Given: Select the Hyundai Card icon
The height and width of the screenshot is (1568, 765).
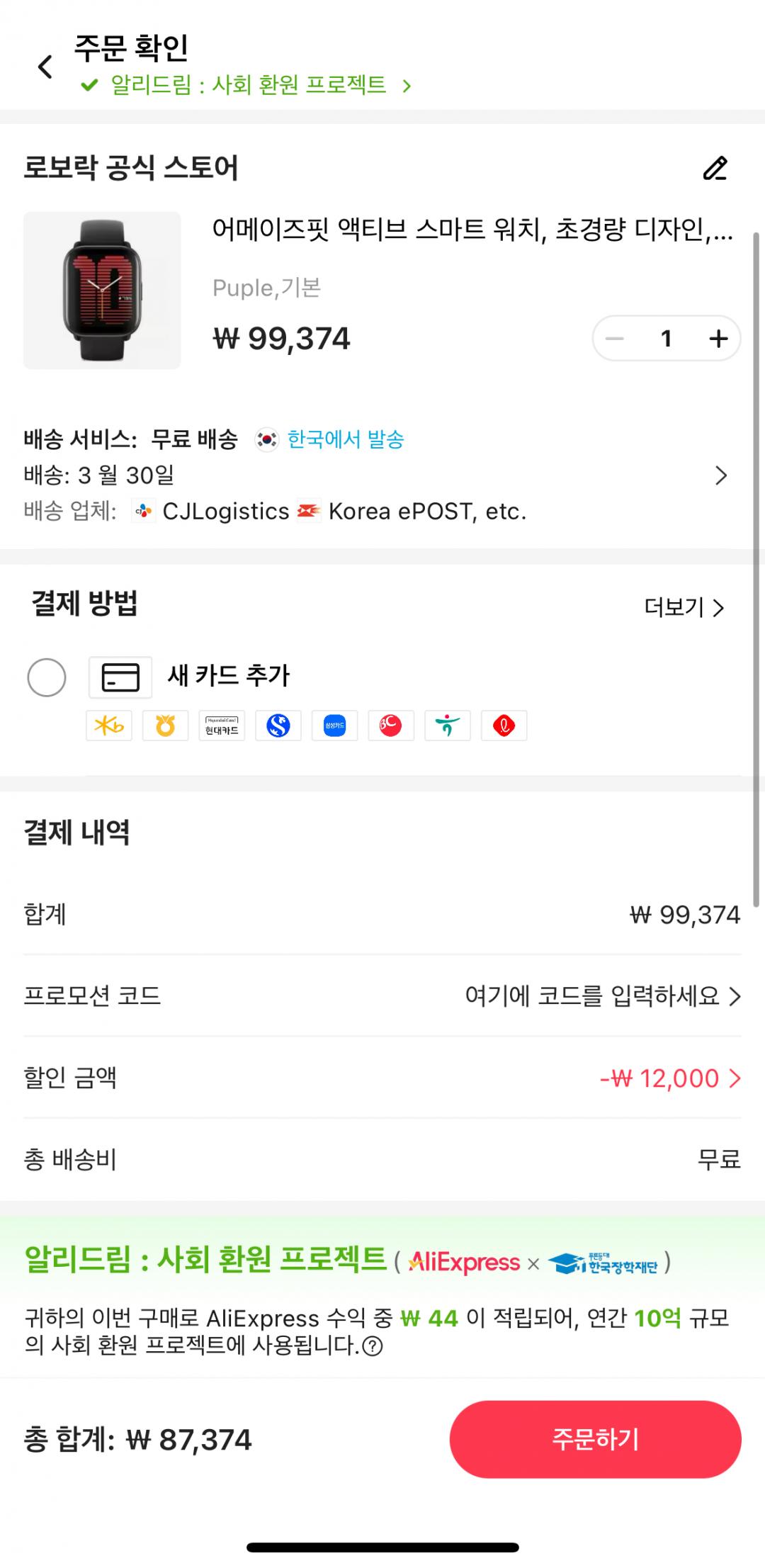Looking at the screenshot, I should click(222, 726).
